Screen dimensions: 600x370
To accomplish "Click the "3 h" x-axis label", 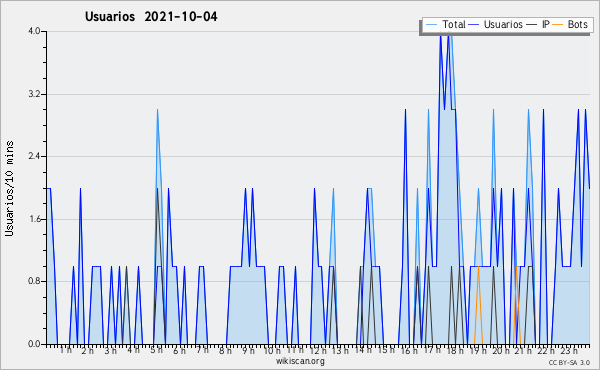I will click(111, 351).
